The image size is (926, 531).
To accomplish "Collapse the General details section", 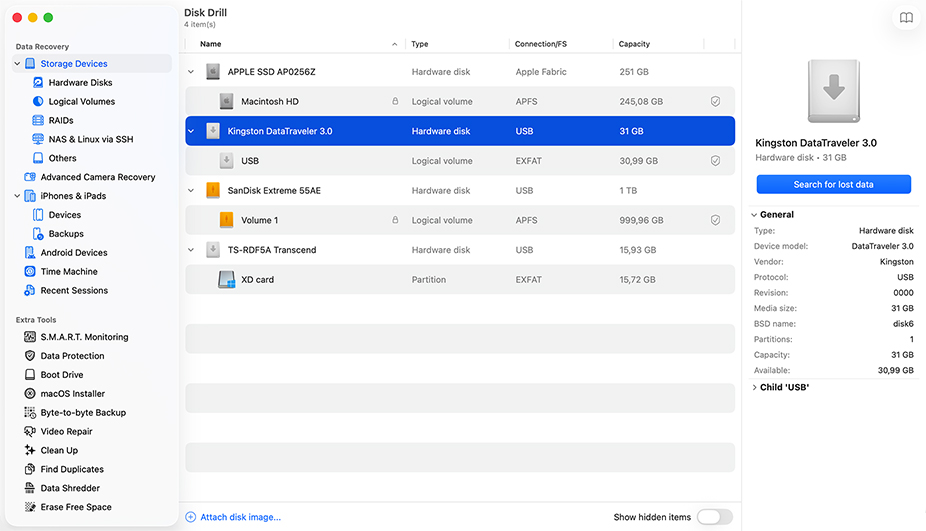I will pyautogui.click(x=754, y=214).
